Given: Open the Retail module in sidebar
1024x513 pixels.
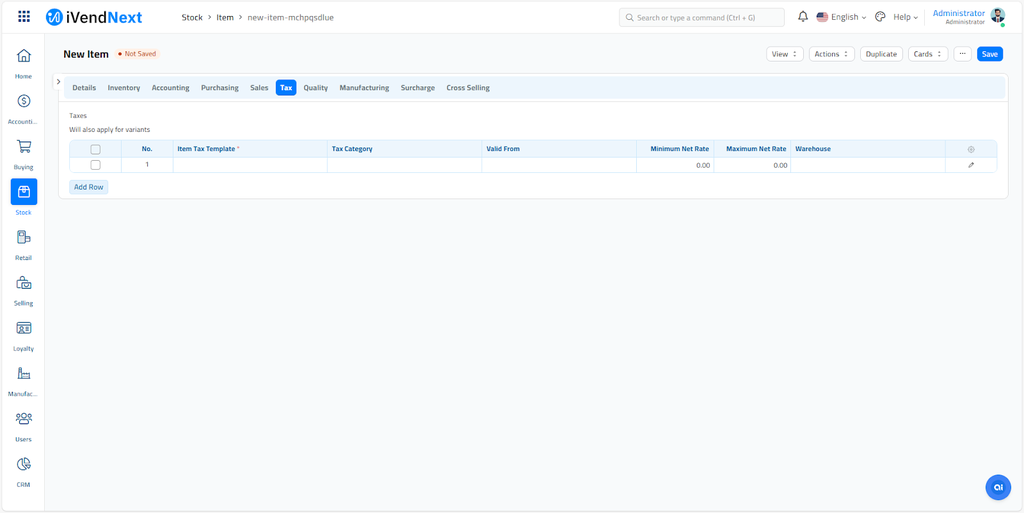Looking at the screenshot, I should click(x=23, y=238).
